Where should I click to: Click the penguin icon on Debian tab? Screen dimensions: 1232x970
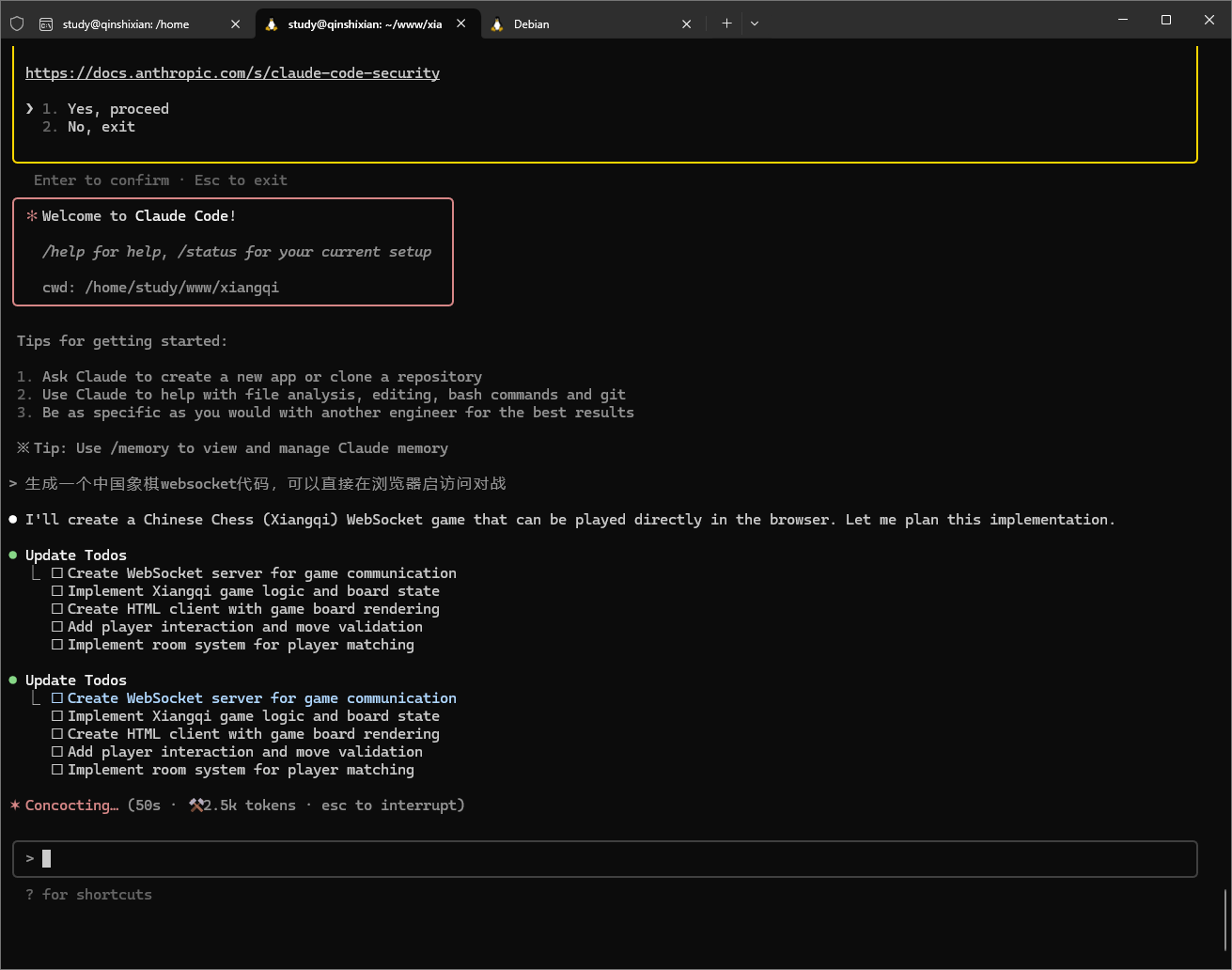[x=497, y=24]
